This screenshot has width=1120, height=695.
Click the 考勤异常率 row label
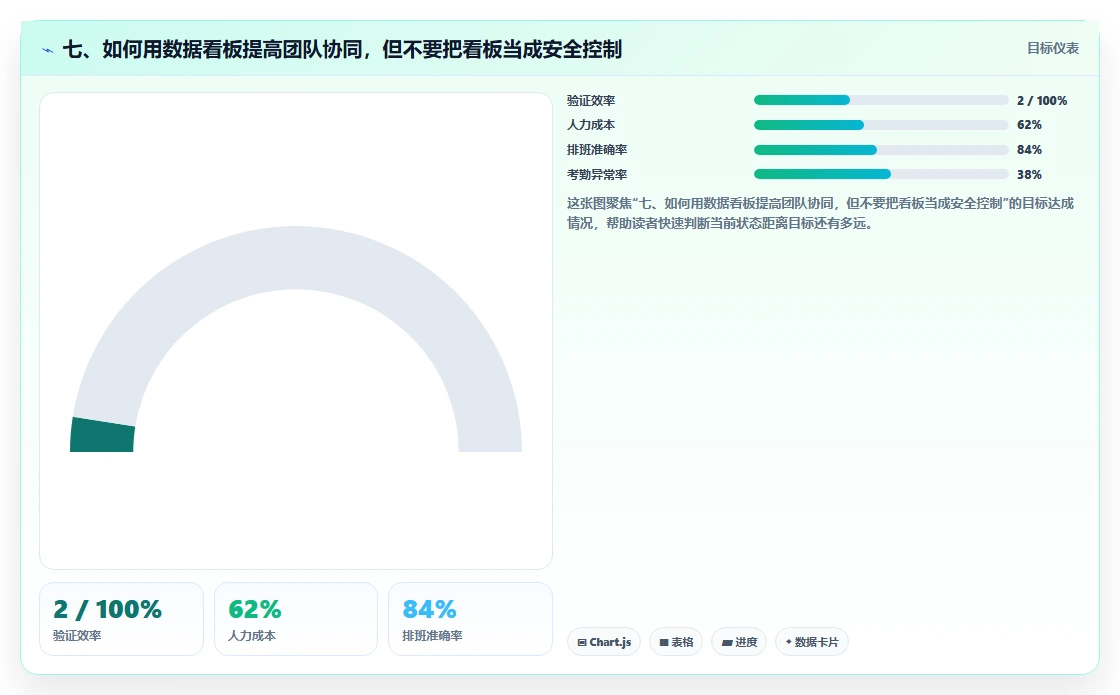tap(597, 174)
